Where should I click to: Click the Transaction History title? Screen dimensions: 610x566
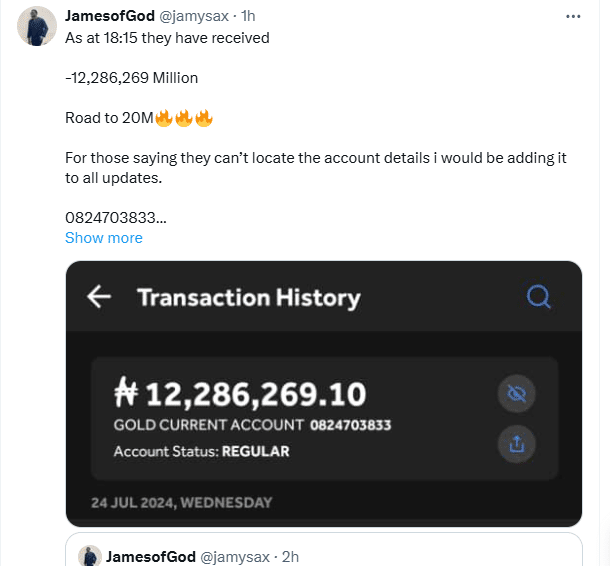(248, 297)
